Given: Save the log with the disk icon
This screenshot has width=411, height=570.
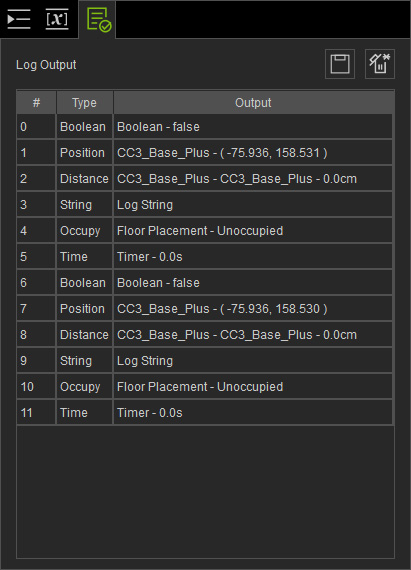Looking at the screenshot, I should click(x=340, y=64).
